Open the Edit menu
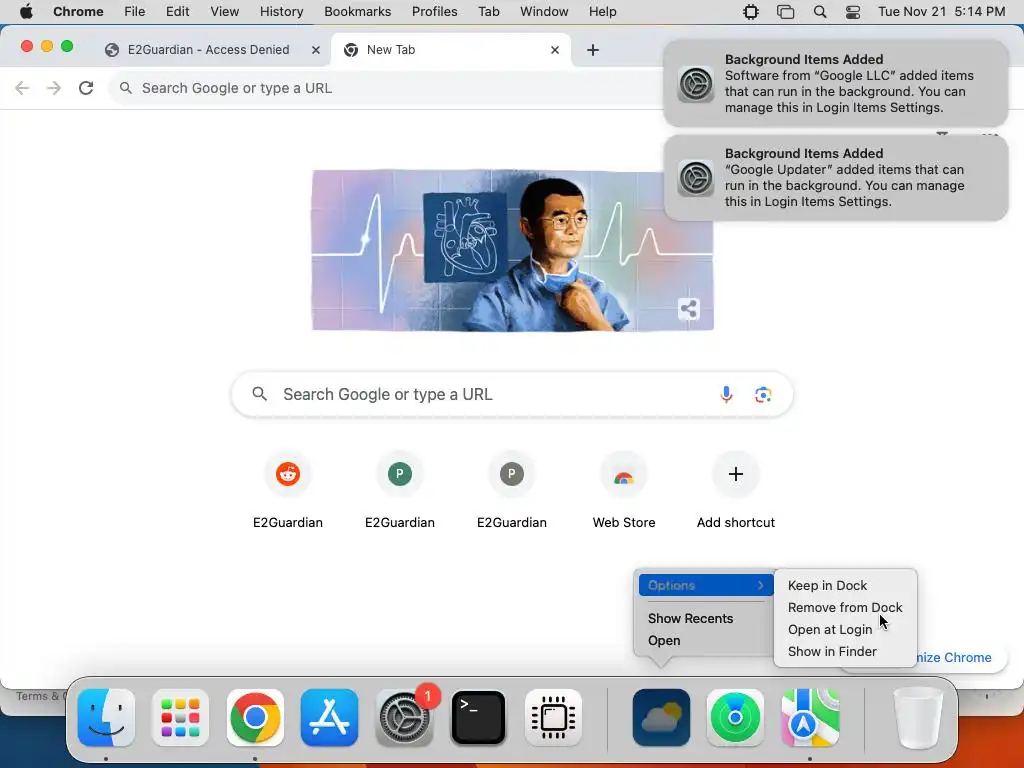This screenshot has width=1024, height=768. (177, 12)
